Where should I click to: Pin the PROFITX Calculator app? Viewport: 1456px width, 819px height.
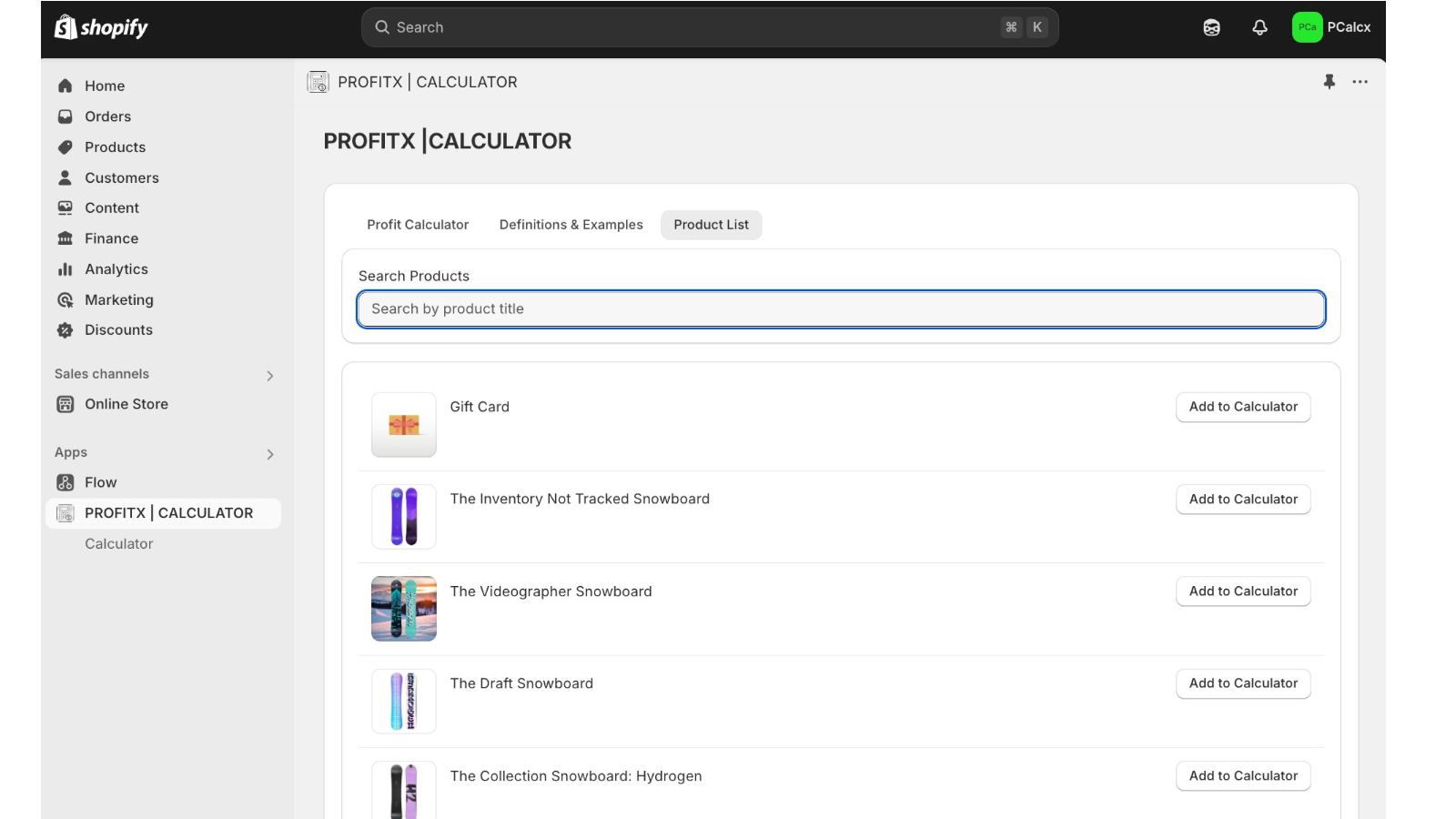pos(1330,81)
